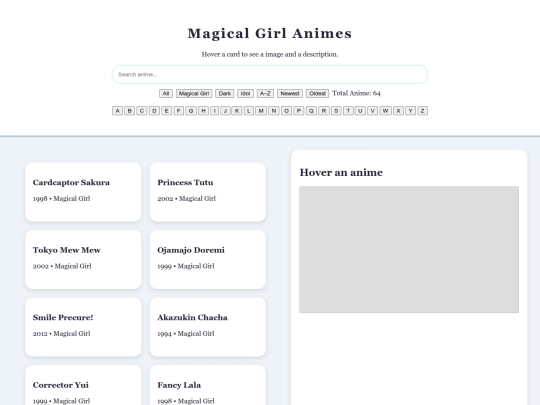
Task: Open the Corrector Yui card
Action: (x=83, y=385)
